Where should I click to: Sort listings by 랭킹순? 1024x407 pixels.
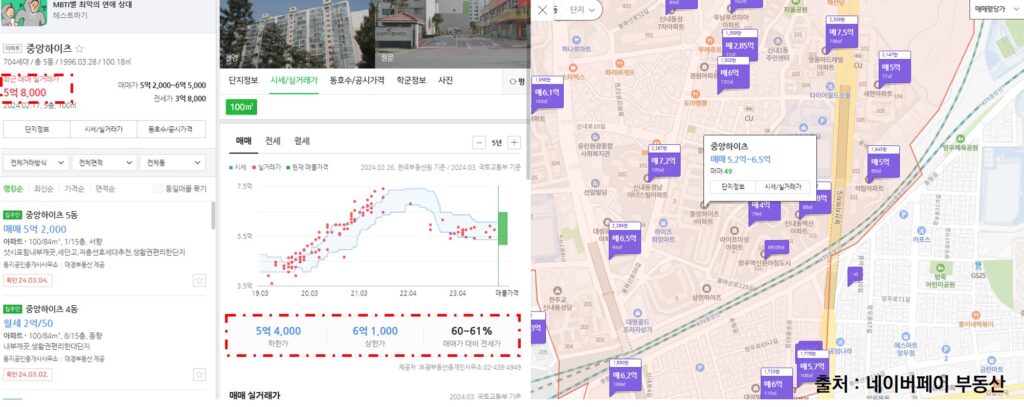pyautogui.click(x=13, y=189)
